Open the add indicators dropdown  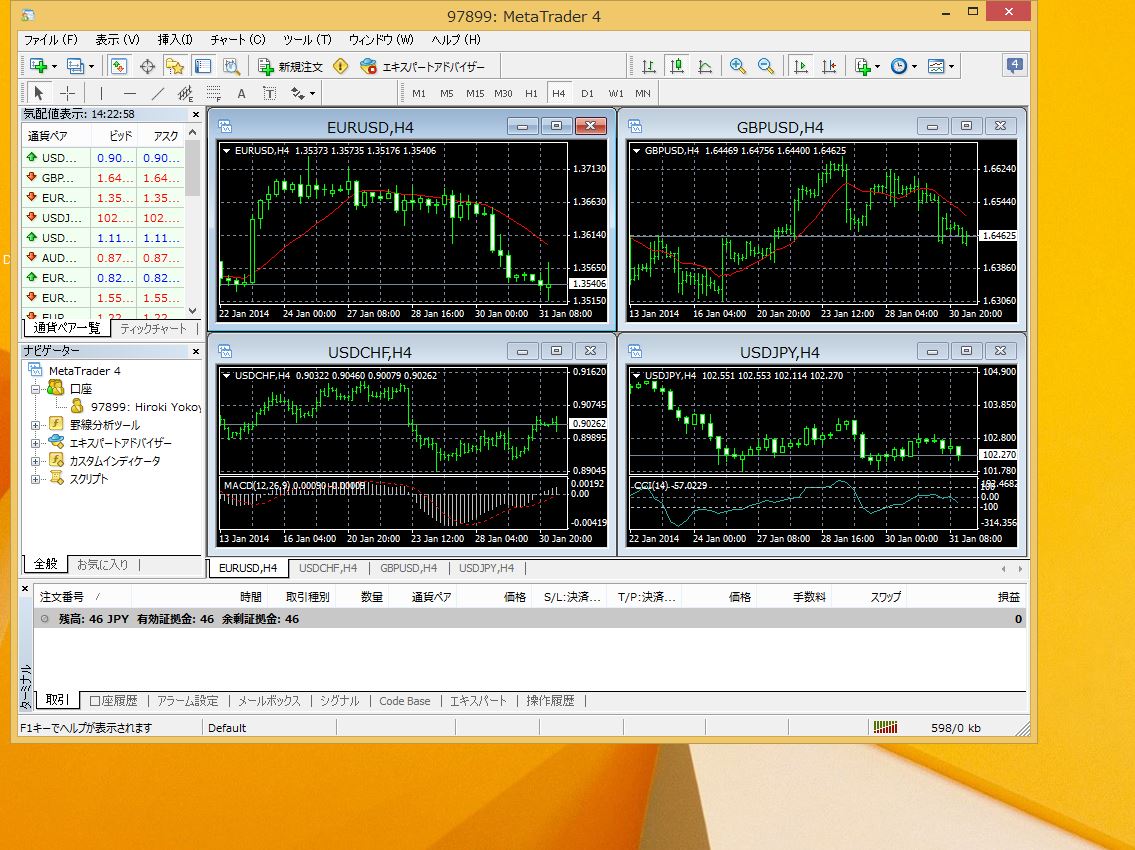pyautogui.click(x=866, y=67)
